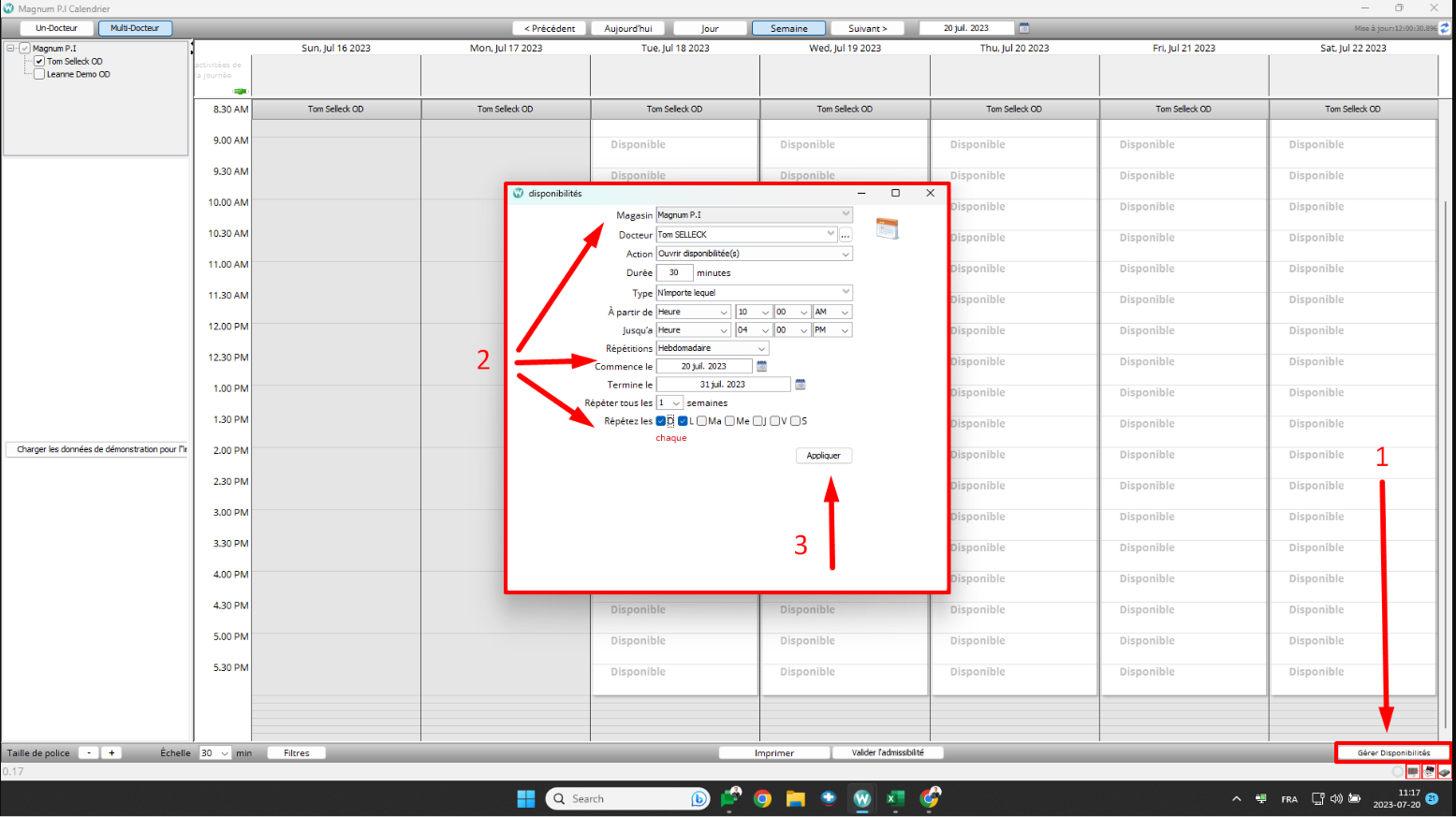Enable the Leanne Demo OD checkbox

(39, 74)
